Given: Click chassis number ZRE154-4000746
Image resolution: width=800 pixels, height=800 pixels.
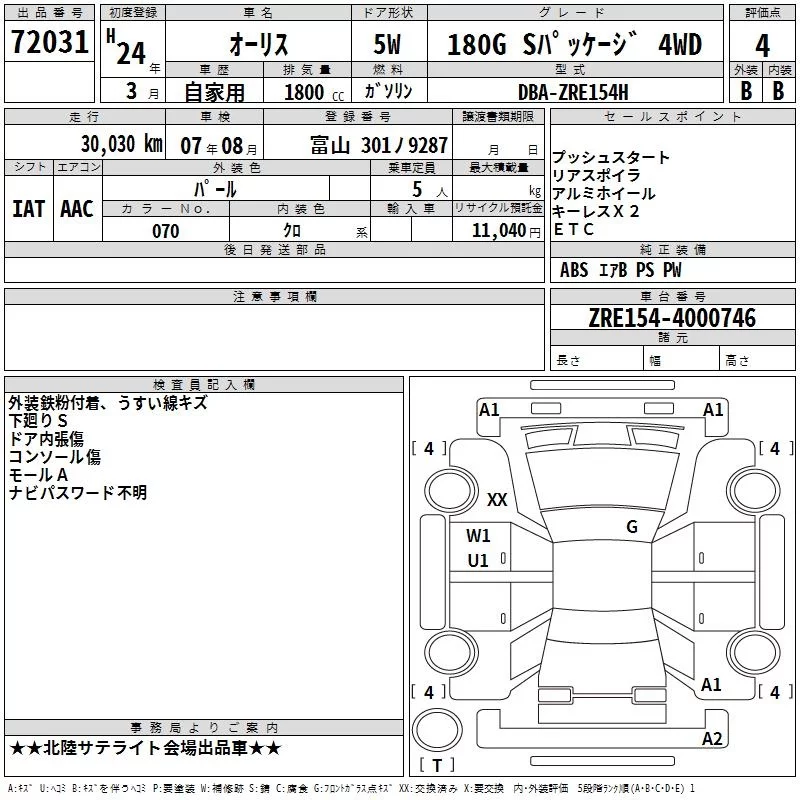Looking at the screenshot, I should pyautogui.click(x=672, y=318).
